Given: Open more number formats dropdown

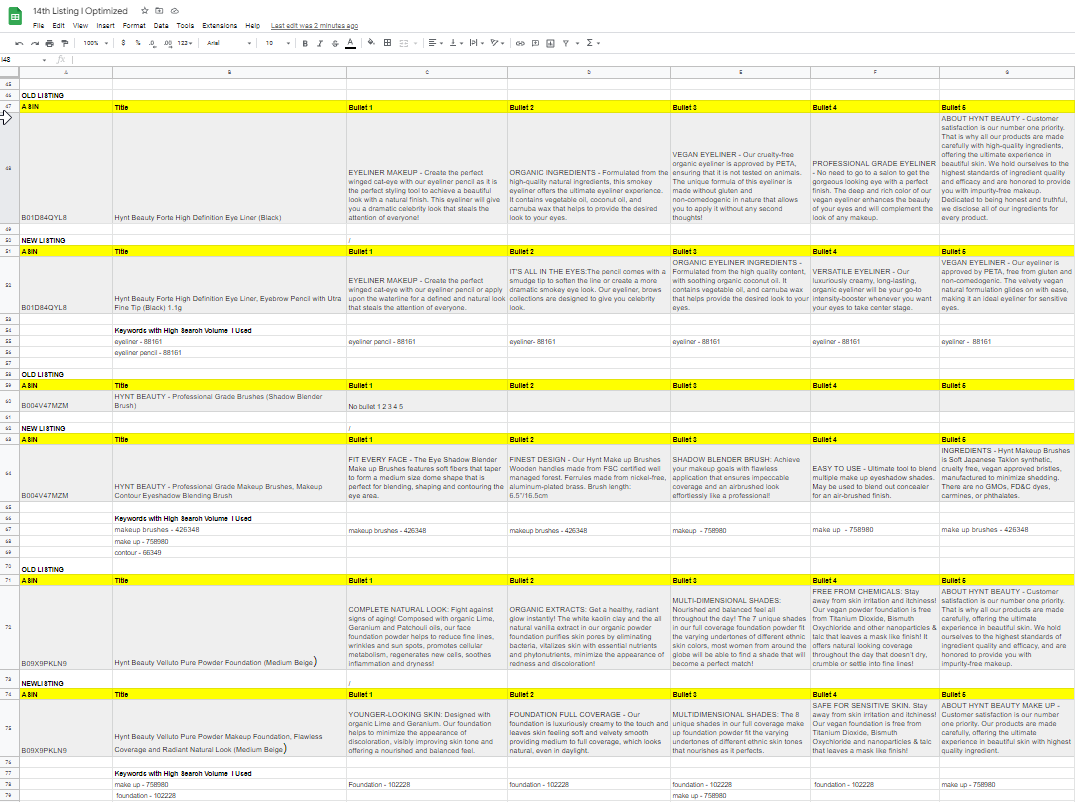Looking at the screenshot, I should tap(184, 43).
